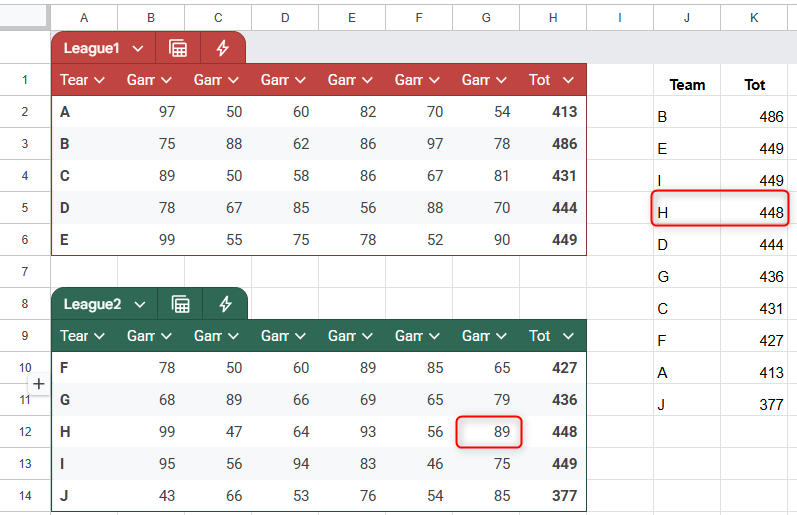
Task: Click the League1 lightning bolt icon
Action: tap(223, 48)
